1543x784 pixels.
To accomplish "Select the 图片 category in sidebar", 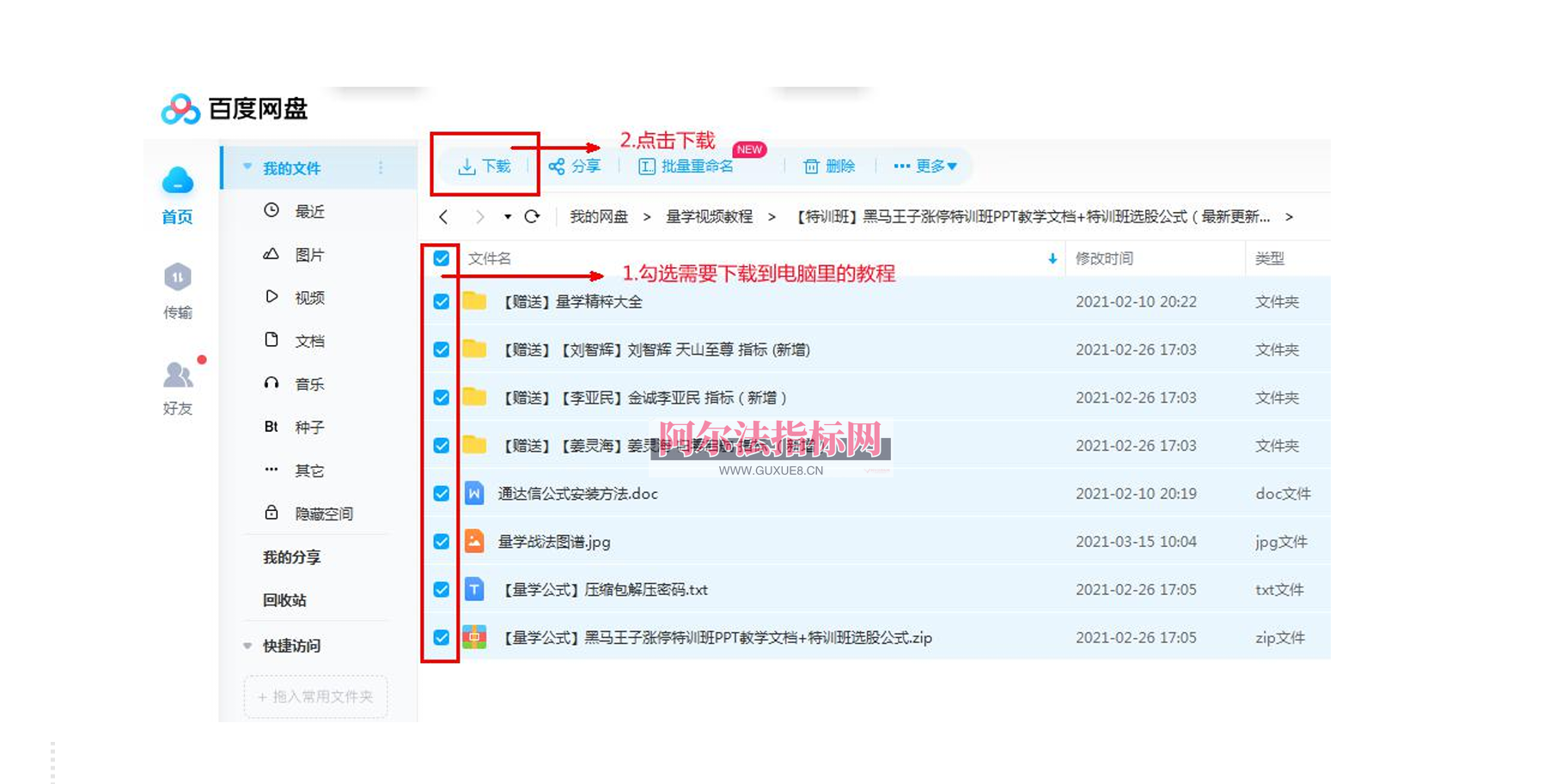I will point(308,254).
